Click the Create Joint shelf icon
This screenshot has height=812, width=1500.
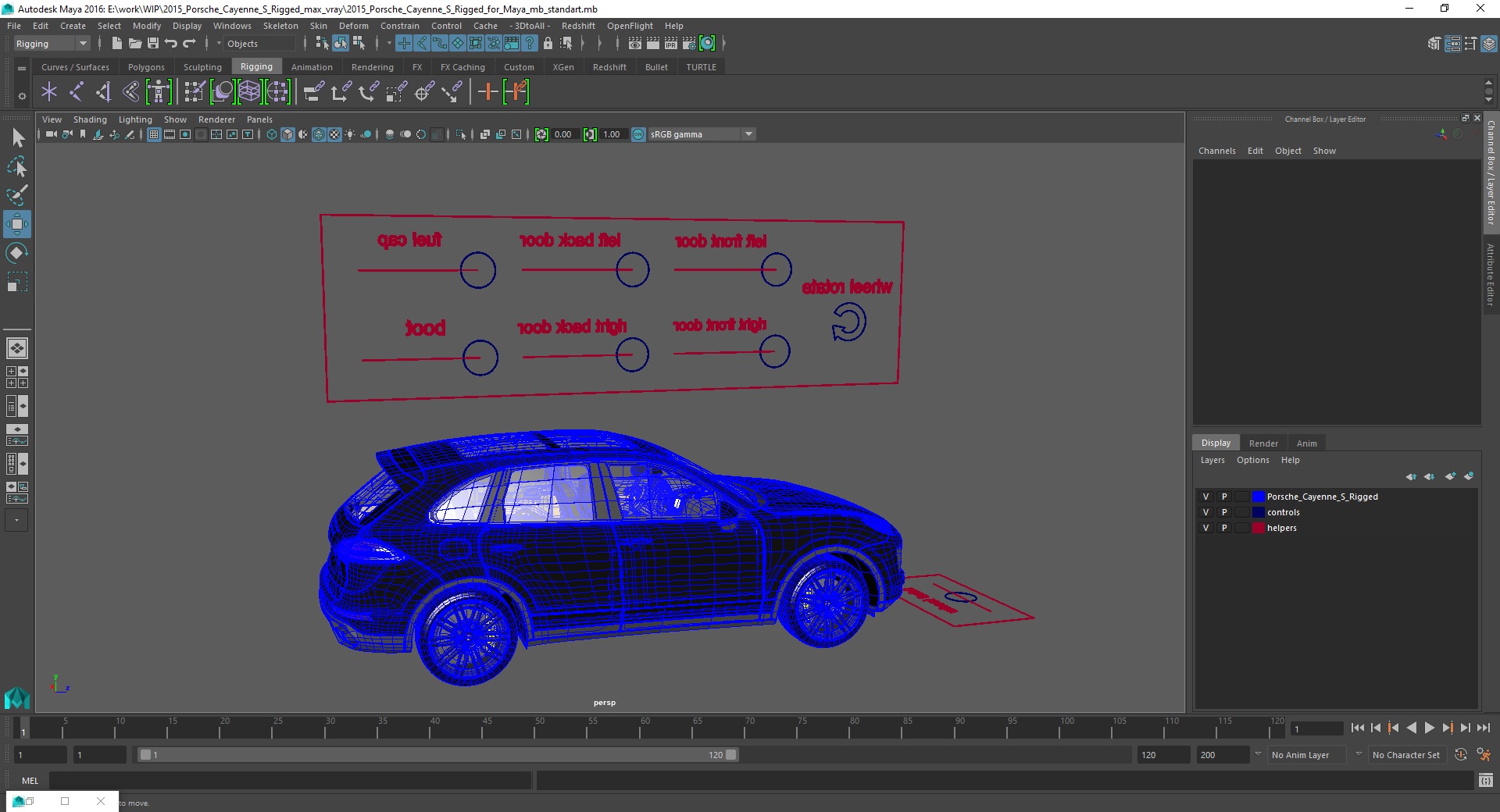[x=77, y=92]
